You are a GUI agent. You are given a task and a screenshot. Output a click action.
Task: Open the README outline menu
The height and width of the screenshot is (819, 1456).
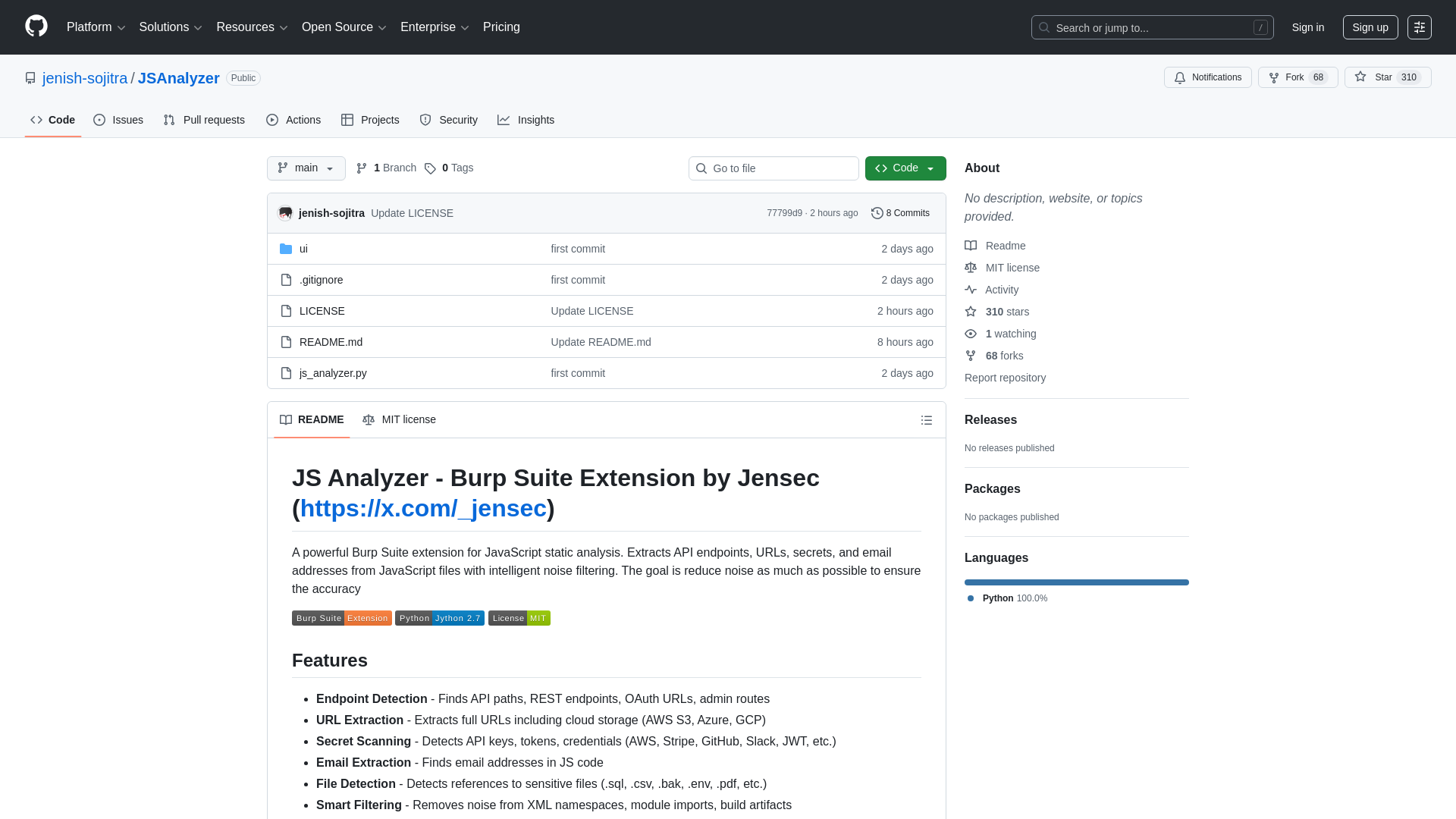(x=926, y=420)
